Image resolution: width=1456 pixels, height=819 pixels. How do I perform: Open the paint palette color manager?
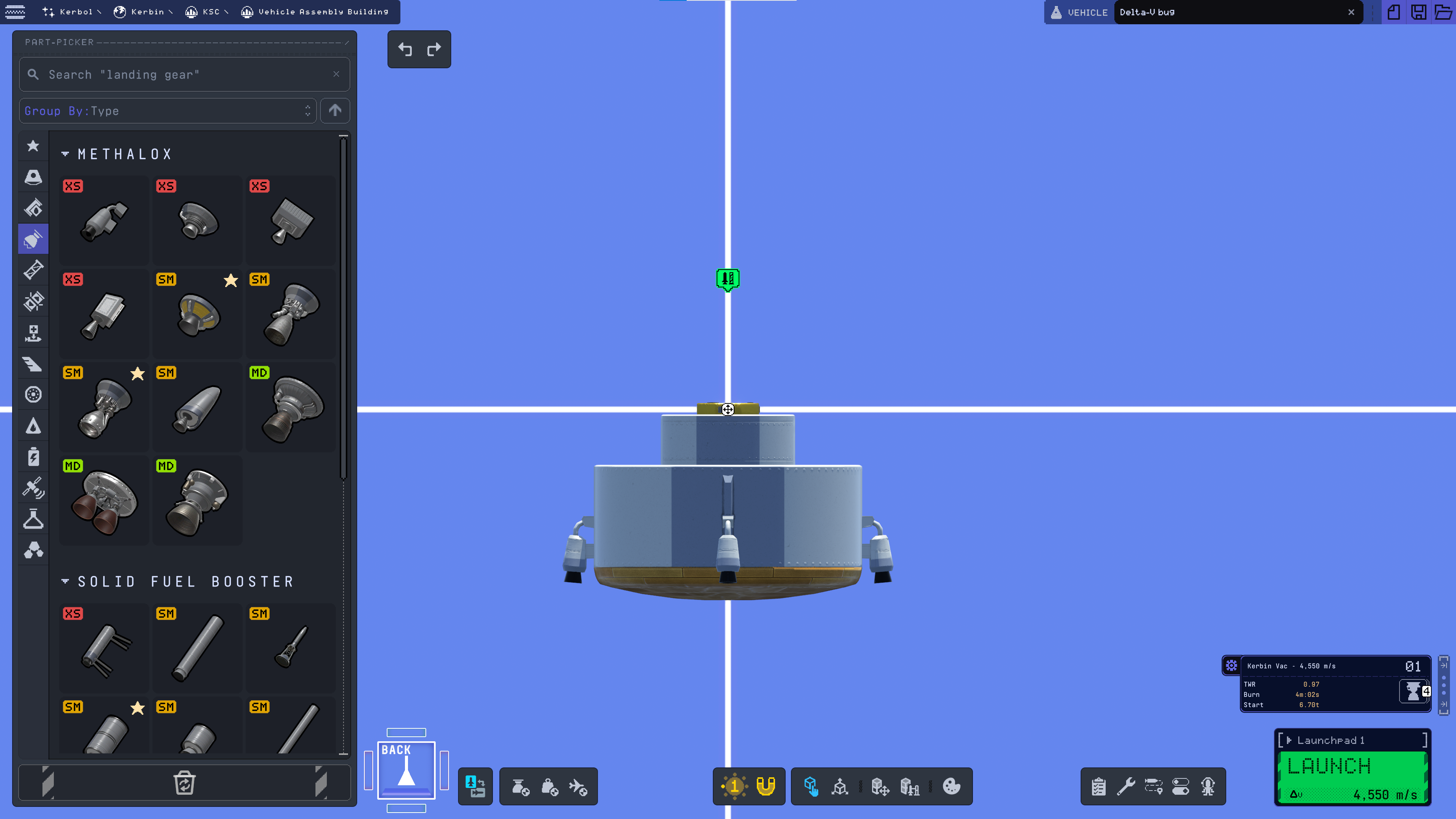[952, 786]
